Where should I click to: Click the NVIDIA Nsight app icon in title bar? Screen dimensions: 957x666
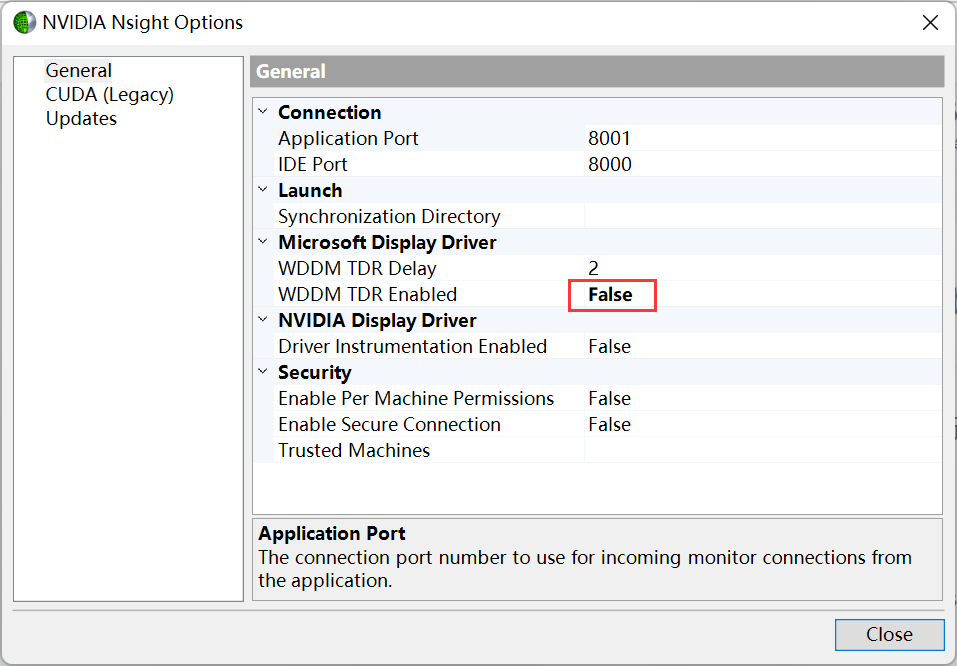[24, 23]
